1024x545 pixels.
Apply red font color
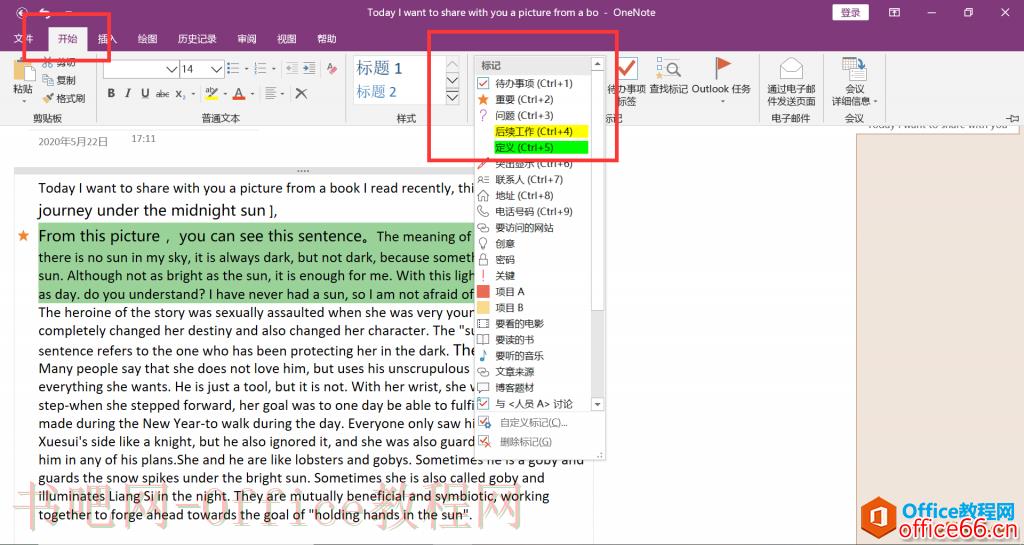pyautogui.click(x=239, y=93)
